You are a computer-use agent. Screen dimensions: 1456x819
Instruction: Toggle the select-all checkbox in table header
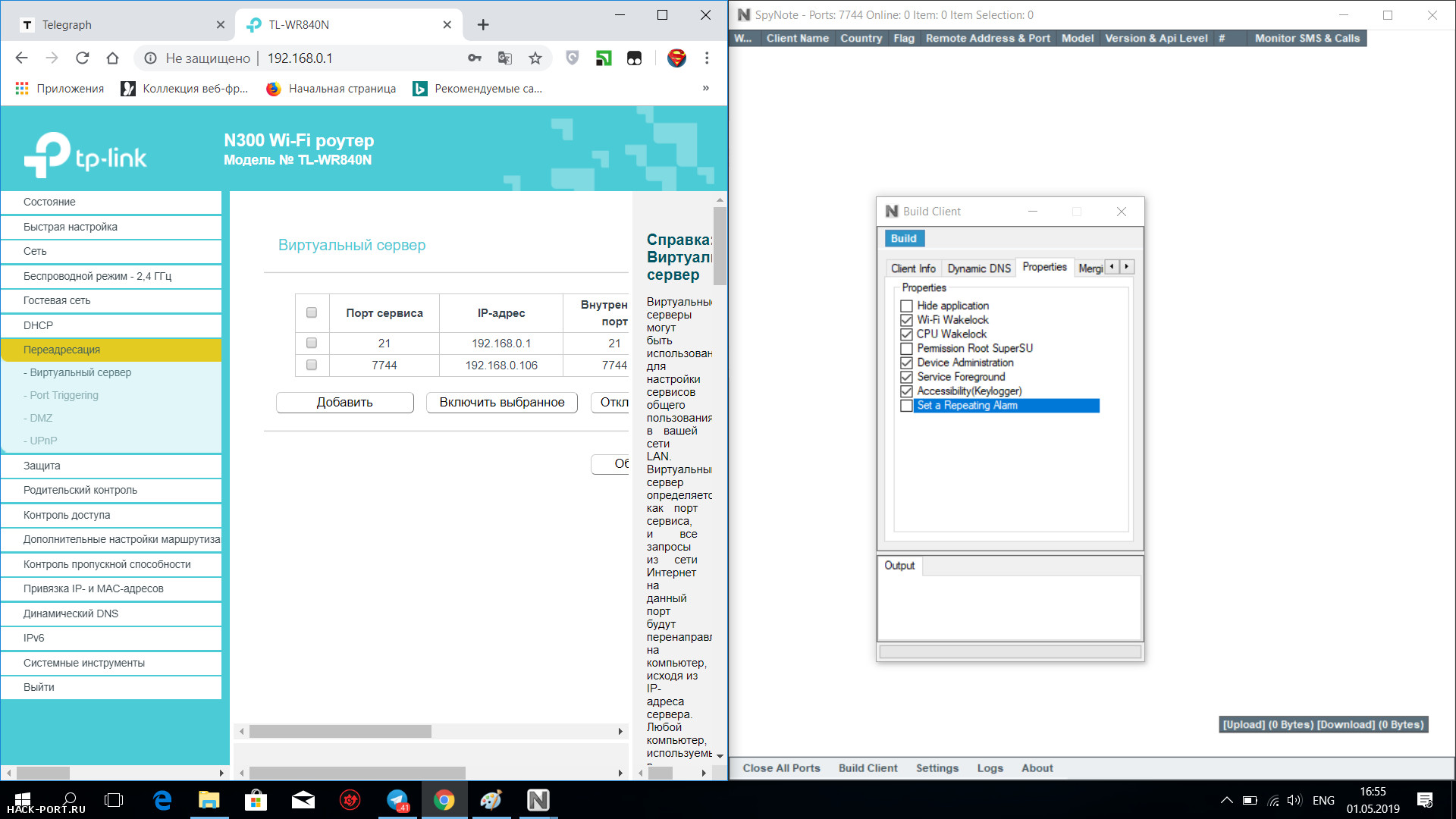coord(312,312)
